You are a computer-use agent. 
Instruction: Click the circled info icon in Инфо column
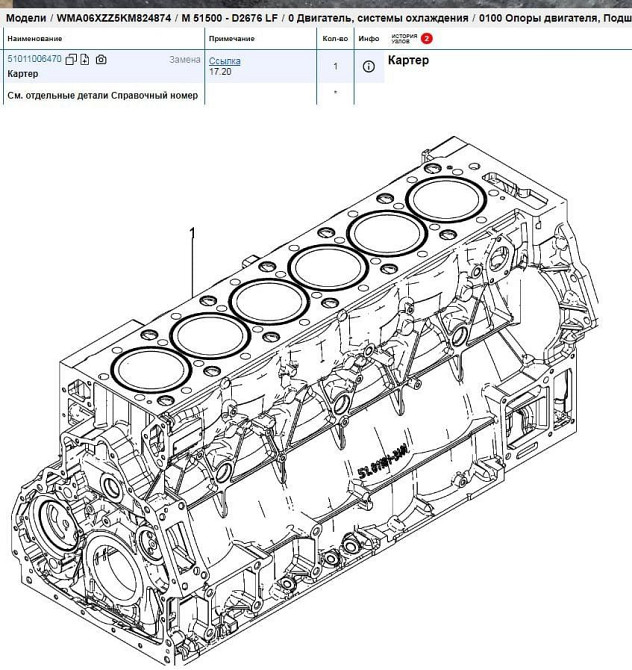368,67
